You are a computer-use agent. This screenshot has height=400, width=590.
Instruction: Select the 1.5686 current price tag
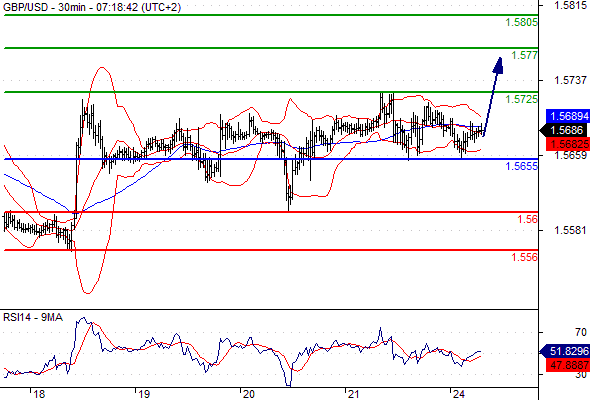pyautogui.click(x=564, y=130)
